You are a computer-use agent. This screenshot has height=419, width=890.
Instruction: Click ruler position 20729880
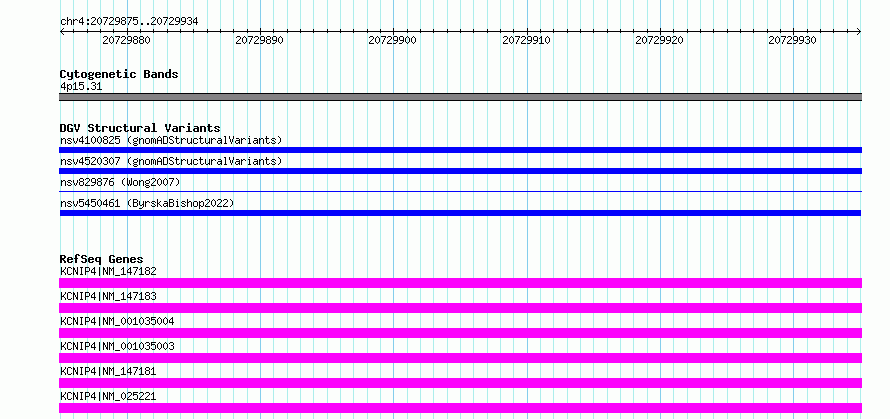pos(126,40)
